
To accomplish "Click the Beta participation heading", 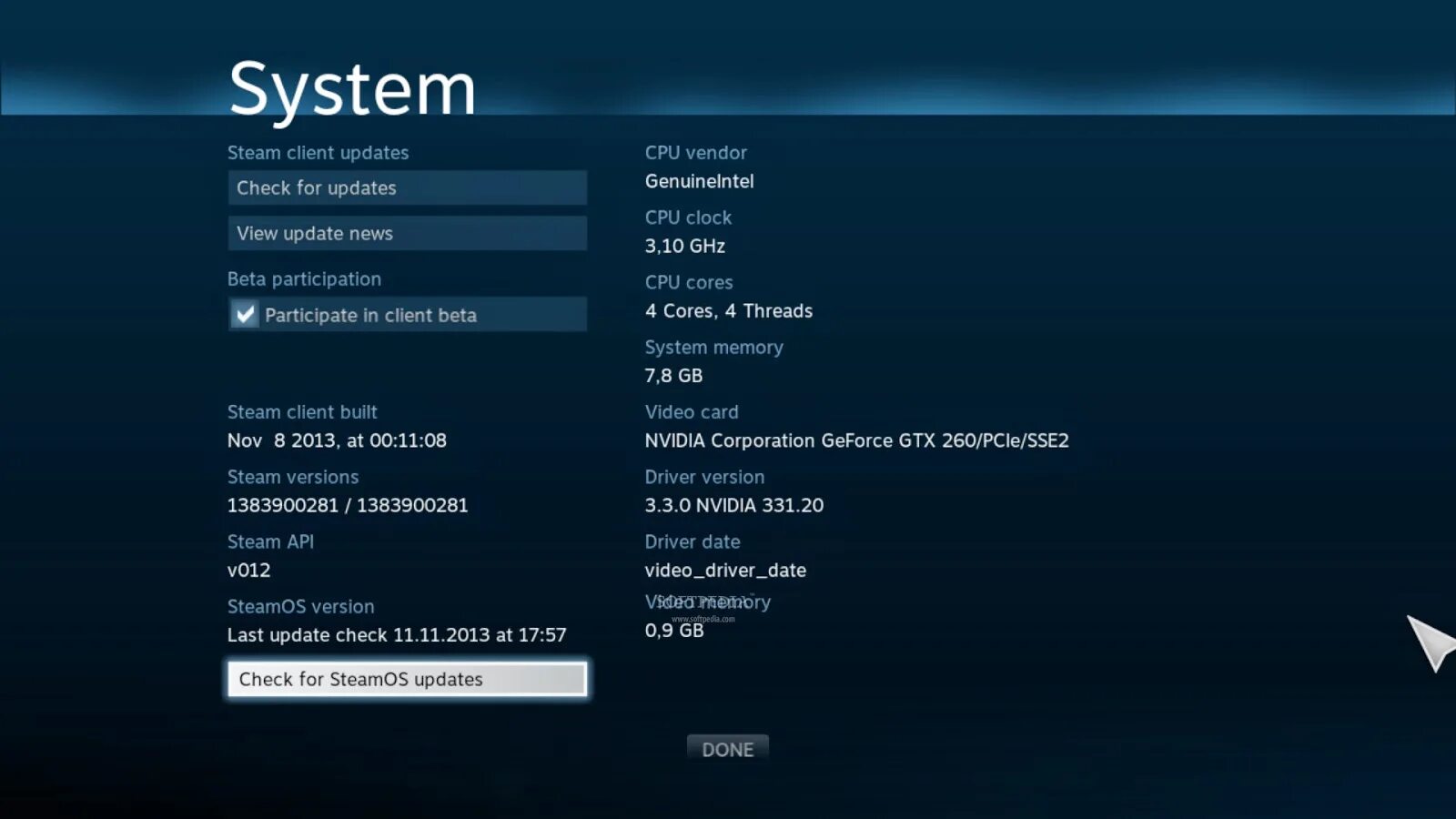I will [304, 278].
